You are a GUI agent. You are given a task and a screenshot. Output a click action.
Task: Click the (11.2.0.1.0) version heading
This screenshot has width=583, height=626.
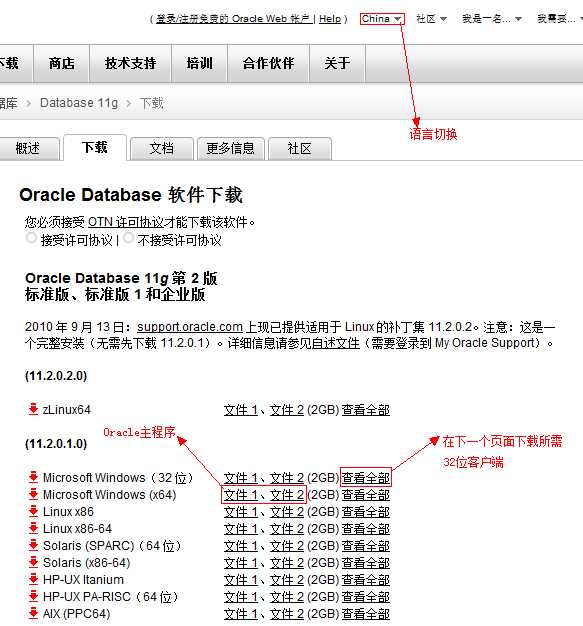click(56, 444)
